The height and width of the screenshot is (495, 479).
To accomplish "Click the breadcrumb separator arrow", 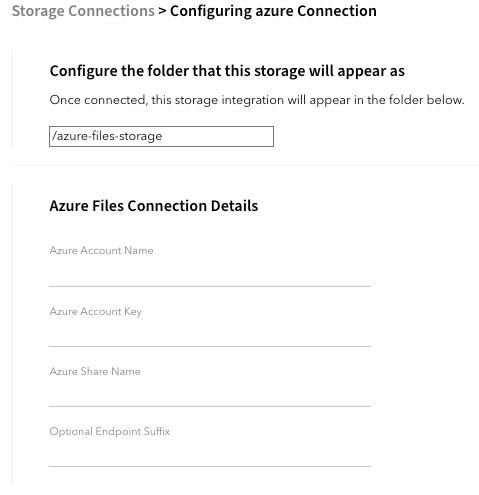I will point(162,11).
